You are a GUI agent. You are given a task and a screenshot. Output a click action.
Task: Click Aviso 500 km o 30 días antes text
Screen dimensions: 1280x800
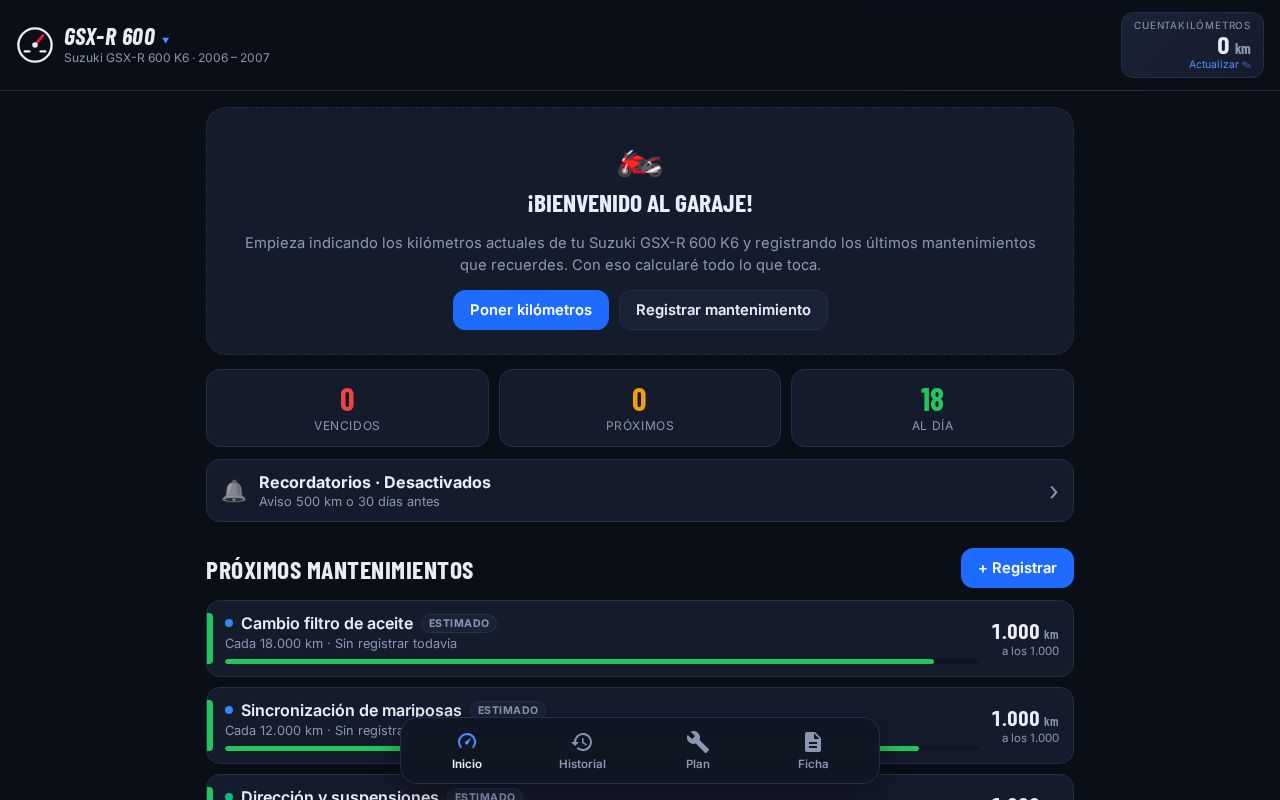(349, 502)
